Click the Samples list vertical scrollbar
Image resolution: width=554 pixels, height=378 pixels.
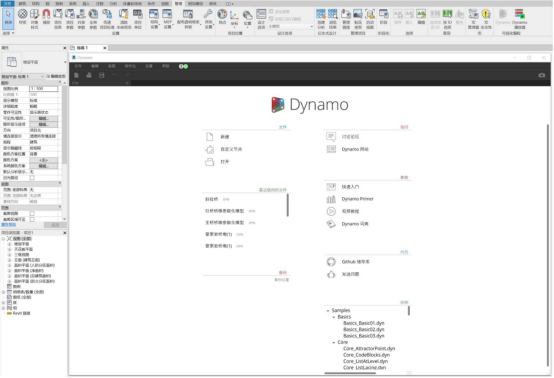(x=409, y=311)
